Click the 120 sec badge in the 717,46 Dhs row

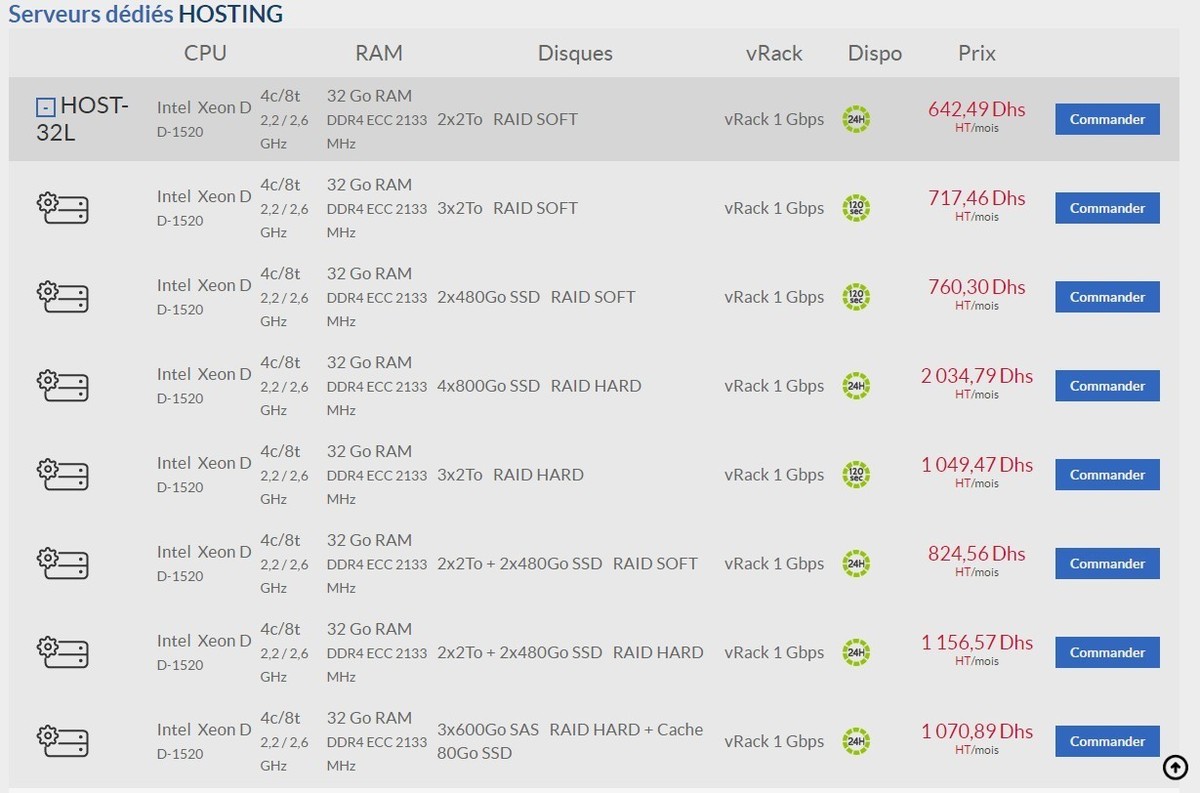[x=856, y=208]
